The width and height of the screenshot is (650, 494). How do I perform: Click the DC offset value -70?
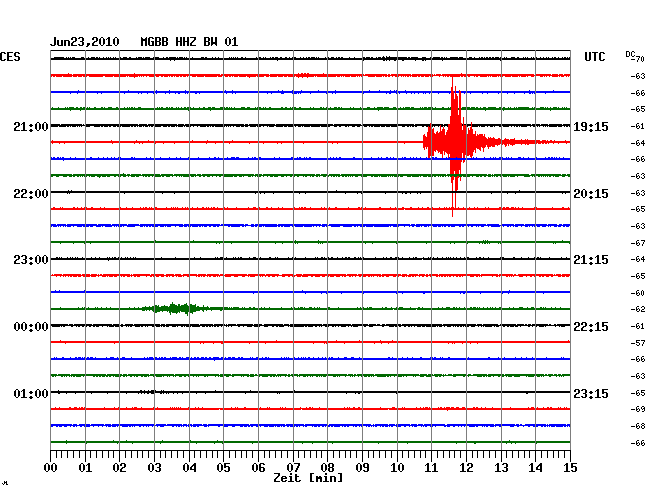click(x=639, y=59)
